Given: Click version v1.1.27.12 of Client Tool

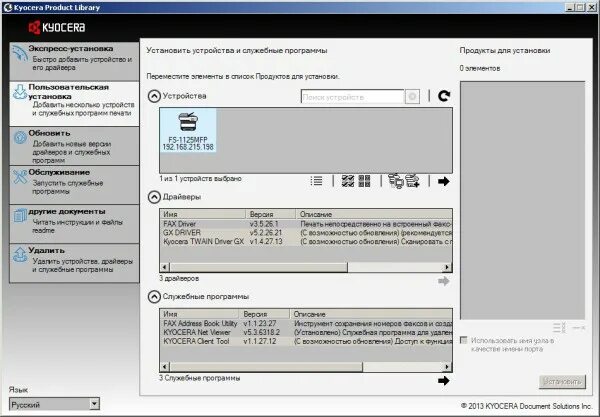Looking at the screenshot, I should (x=259, y=341).
